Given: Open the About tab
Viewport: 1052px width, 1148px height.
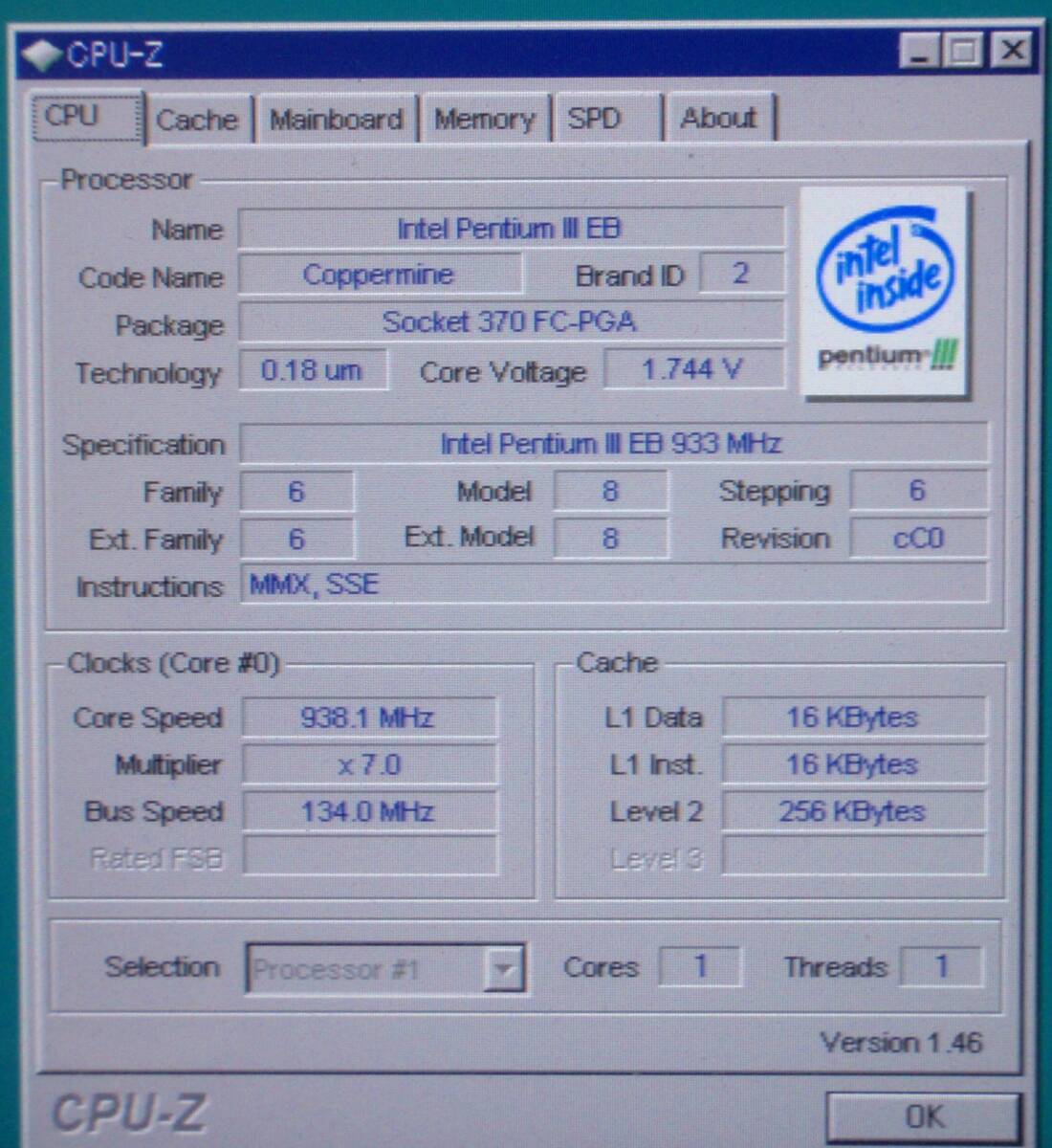Looking at the screenshot, I should (719, 119).
